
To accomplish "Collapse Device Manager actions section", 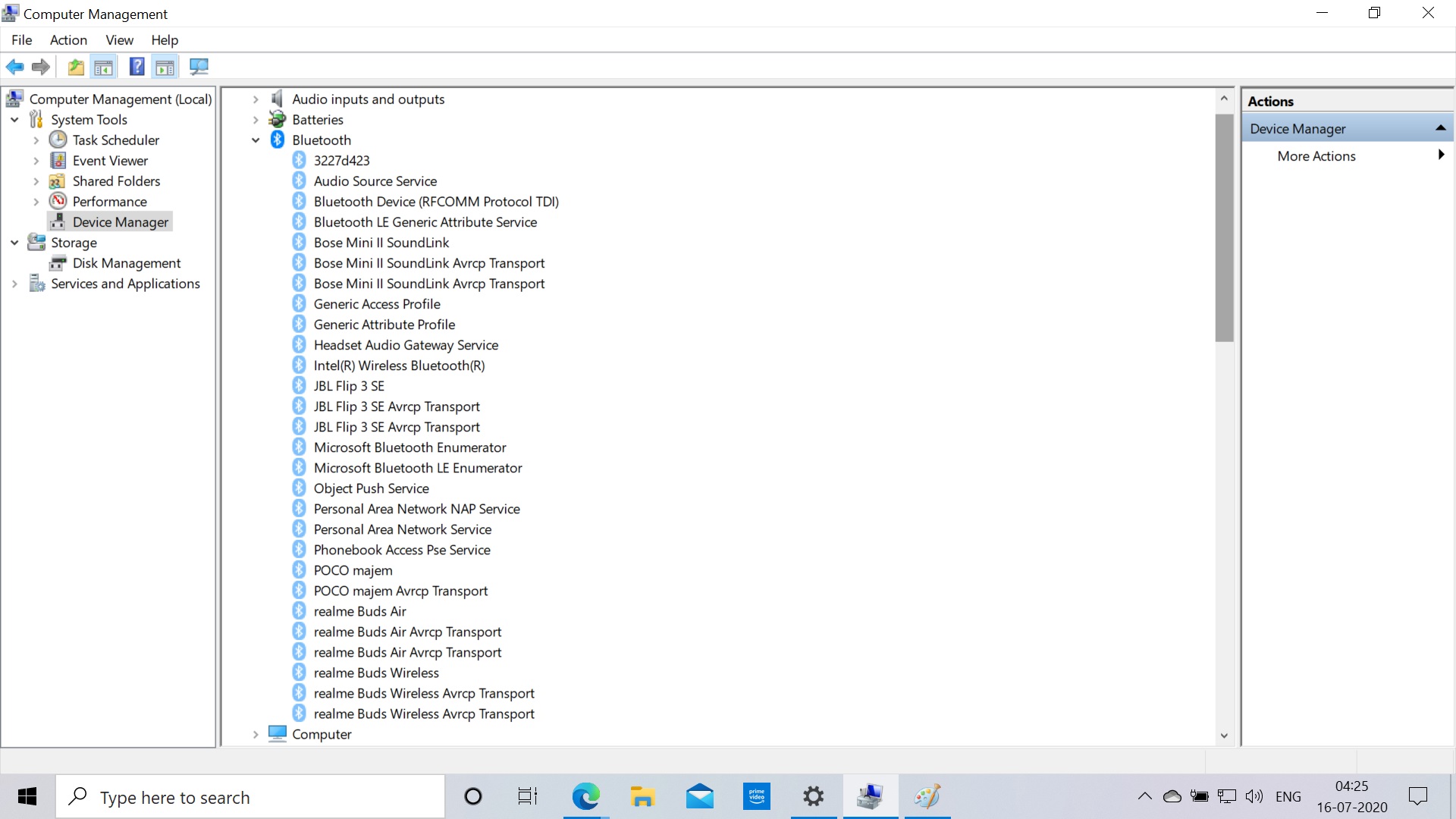I will tap(1440, 128).
